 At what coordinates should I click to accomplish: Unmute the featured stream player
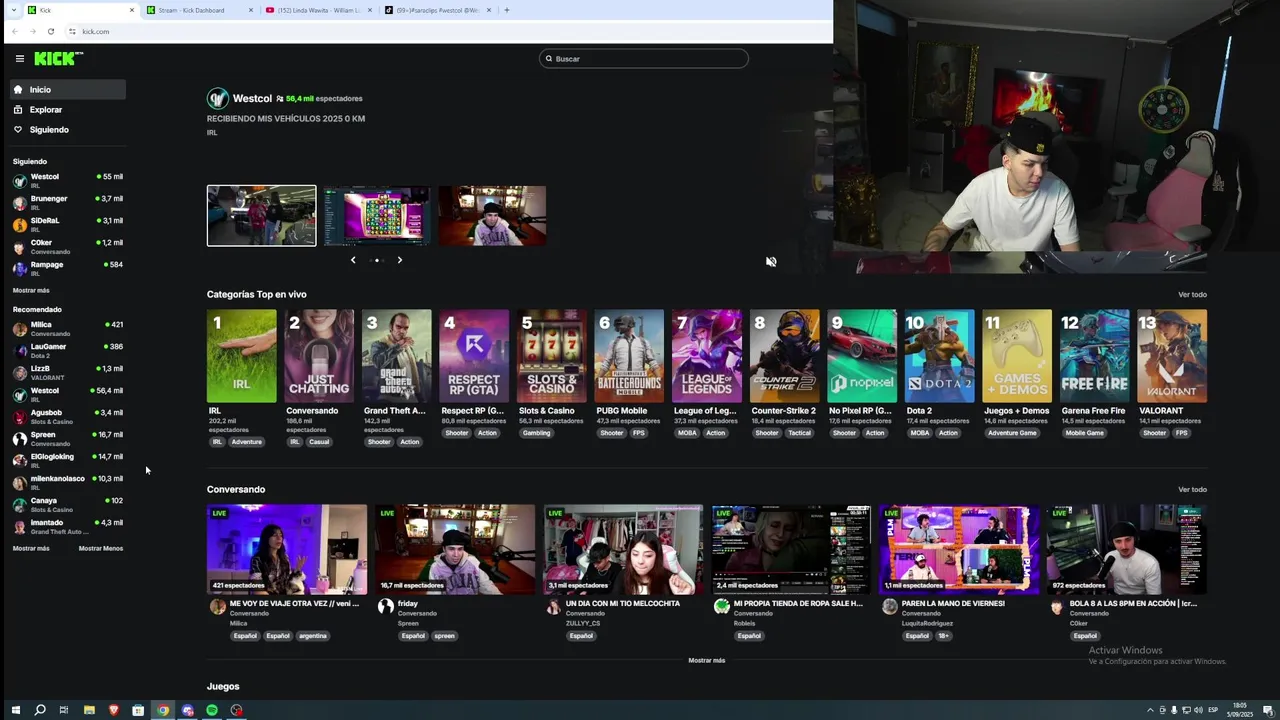(770, 262)
